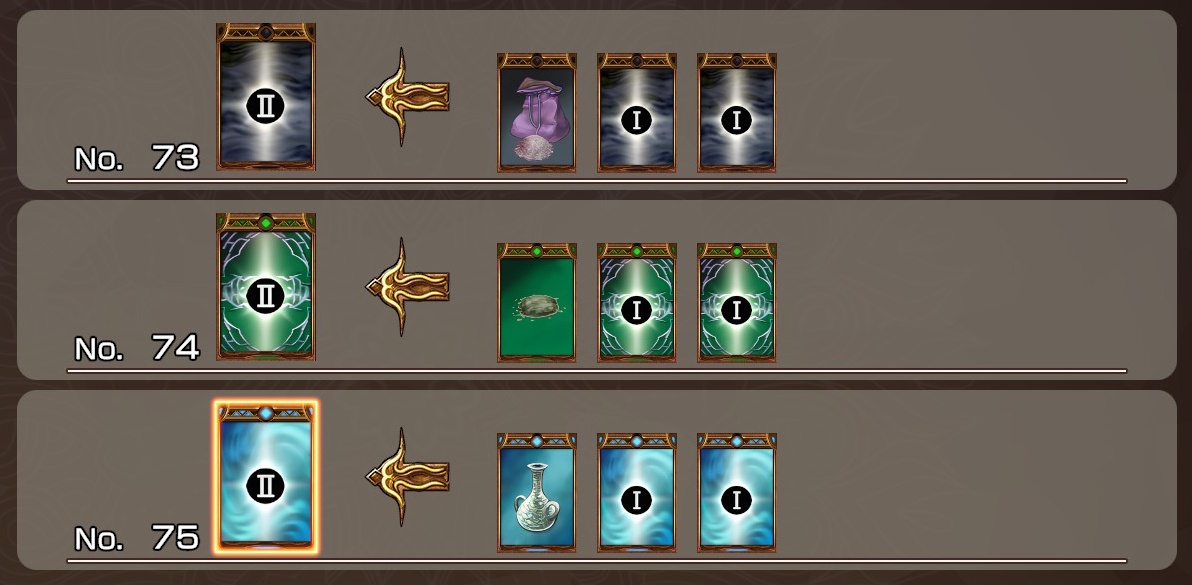Select the right blue level I card

pyautogui.click(x=737, y=492)
